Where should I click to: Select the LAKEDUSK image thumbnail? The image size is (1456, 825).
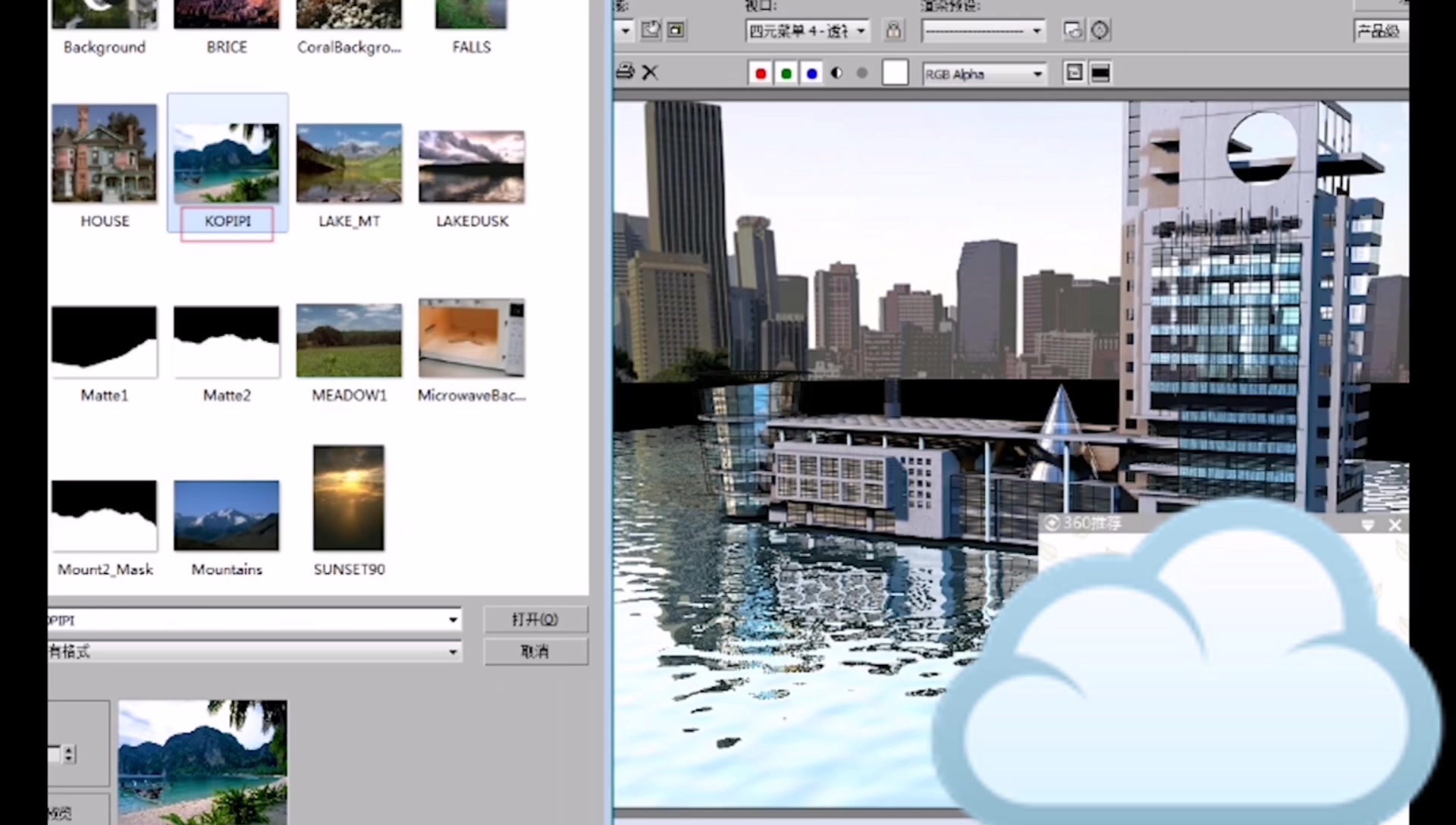click(472, 167)
